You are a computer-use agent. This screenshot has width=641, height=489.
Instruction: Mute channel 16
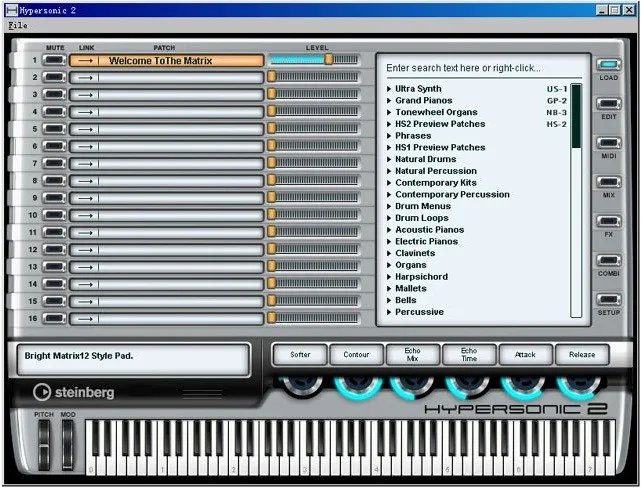(54, 318)
